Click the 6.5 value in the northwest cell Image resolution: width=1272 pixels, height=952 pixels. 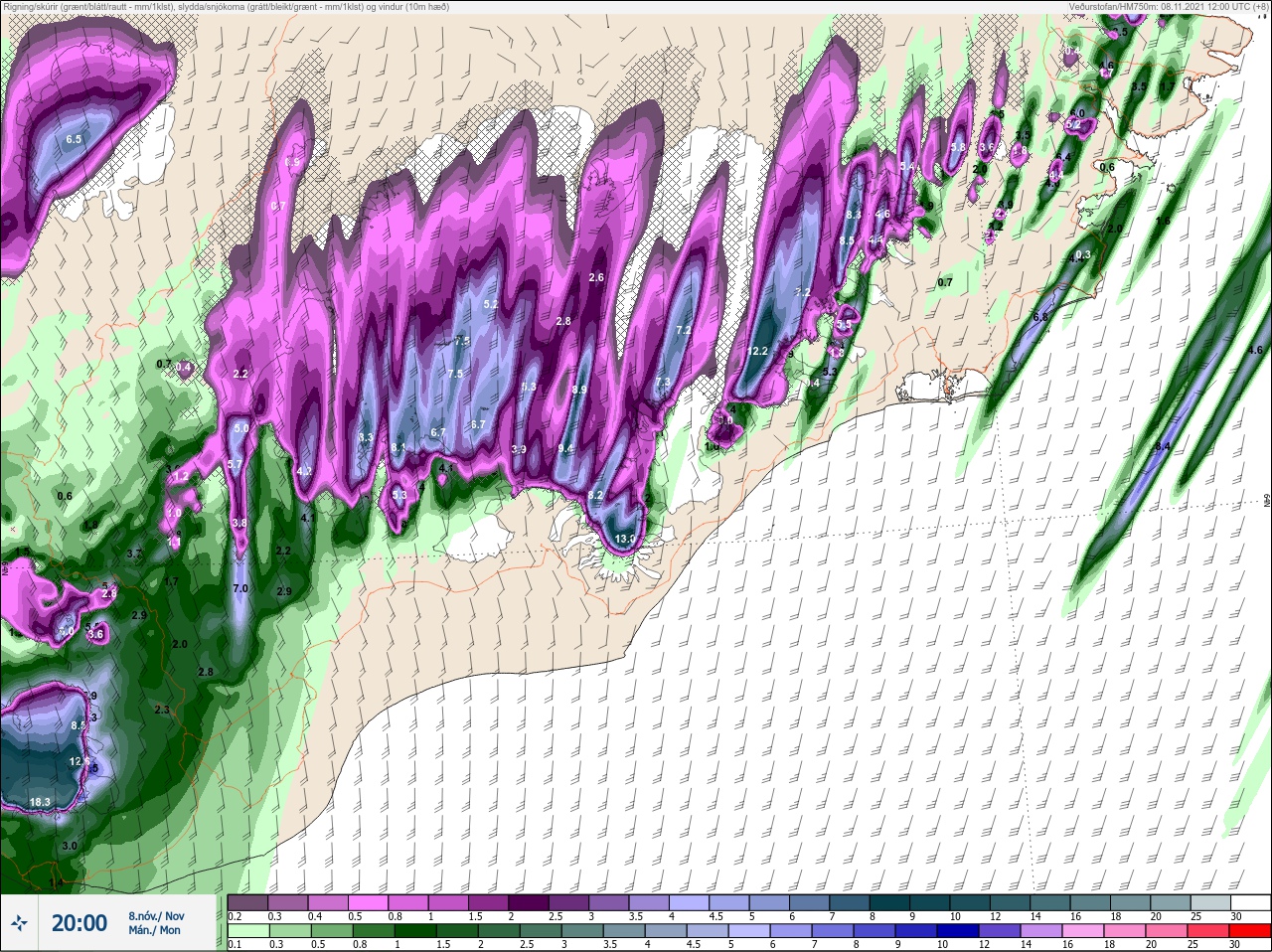pyautogui.click(x=74, y=139)
